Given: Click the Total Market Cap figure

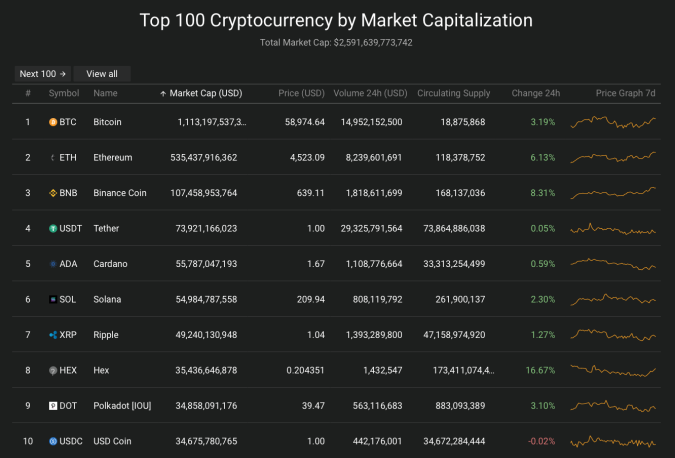Looking at the screenshot, I should [x=373, y=43].
